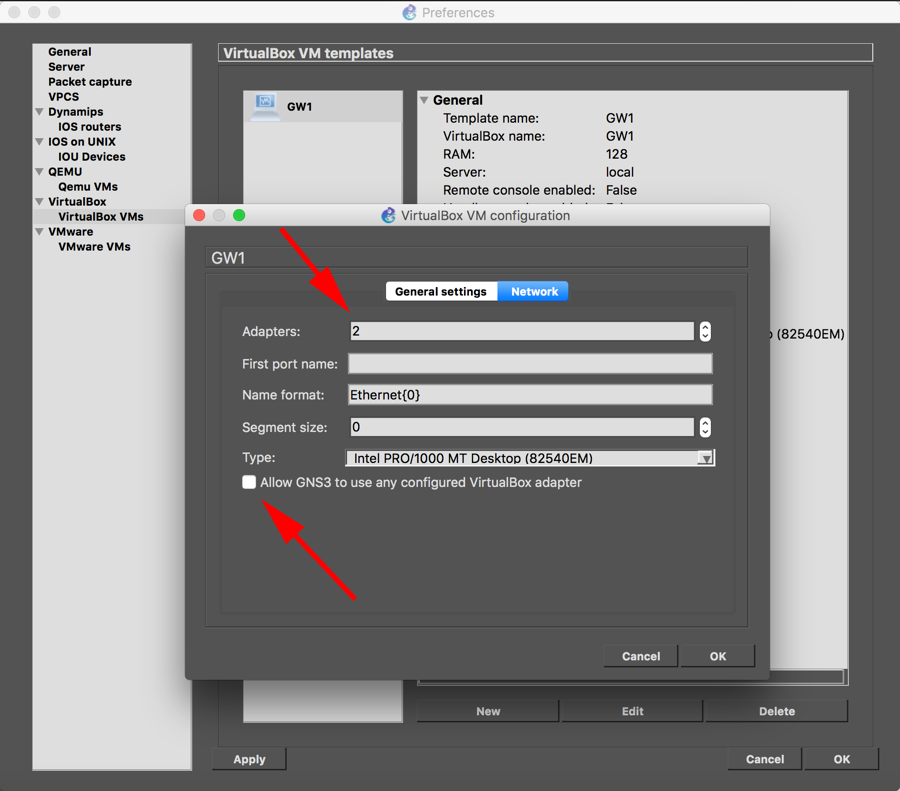
Task: Click the GW1 VM template computer icon
Action: coord(265,106)
